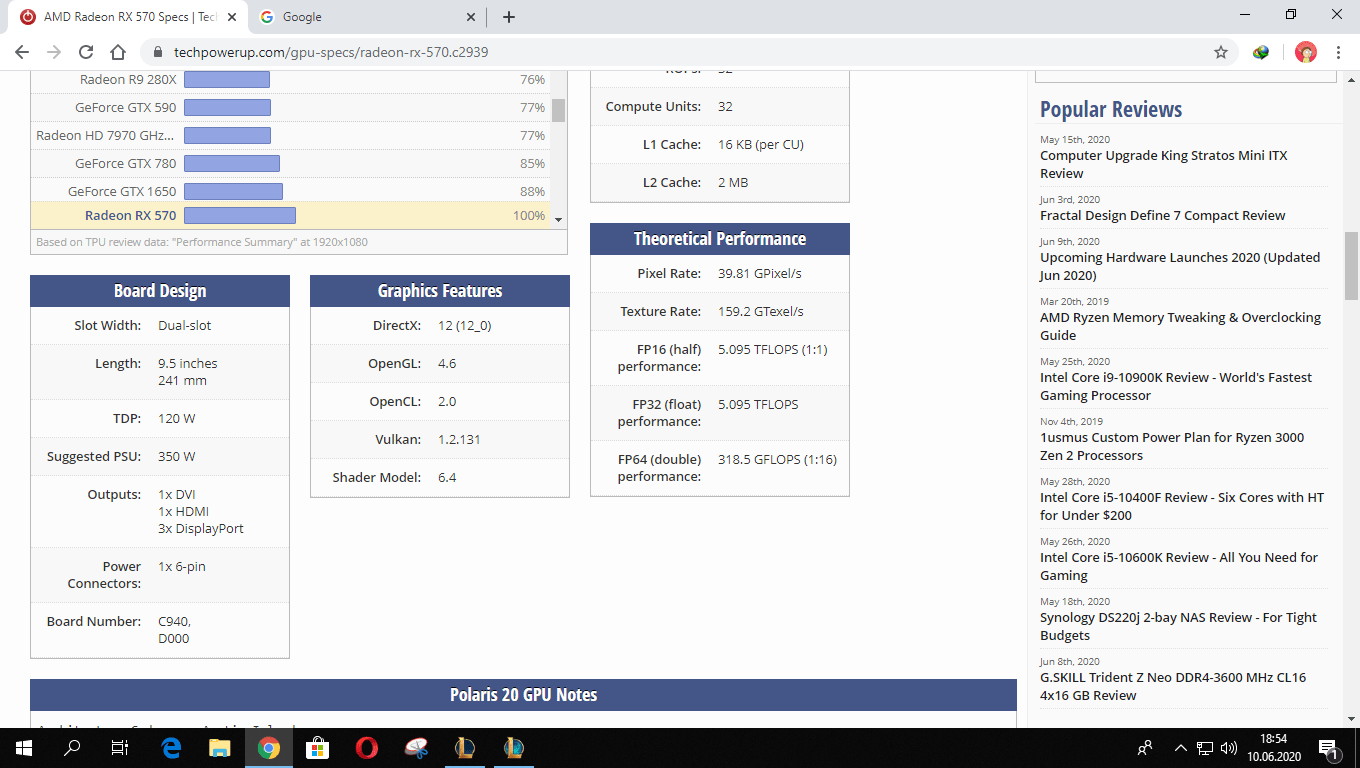Image resolution: width=1360 pixels, height=768 pixels.
Task: Open Windows taskbar search
Action: 72,748
